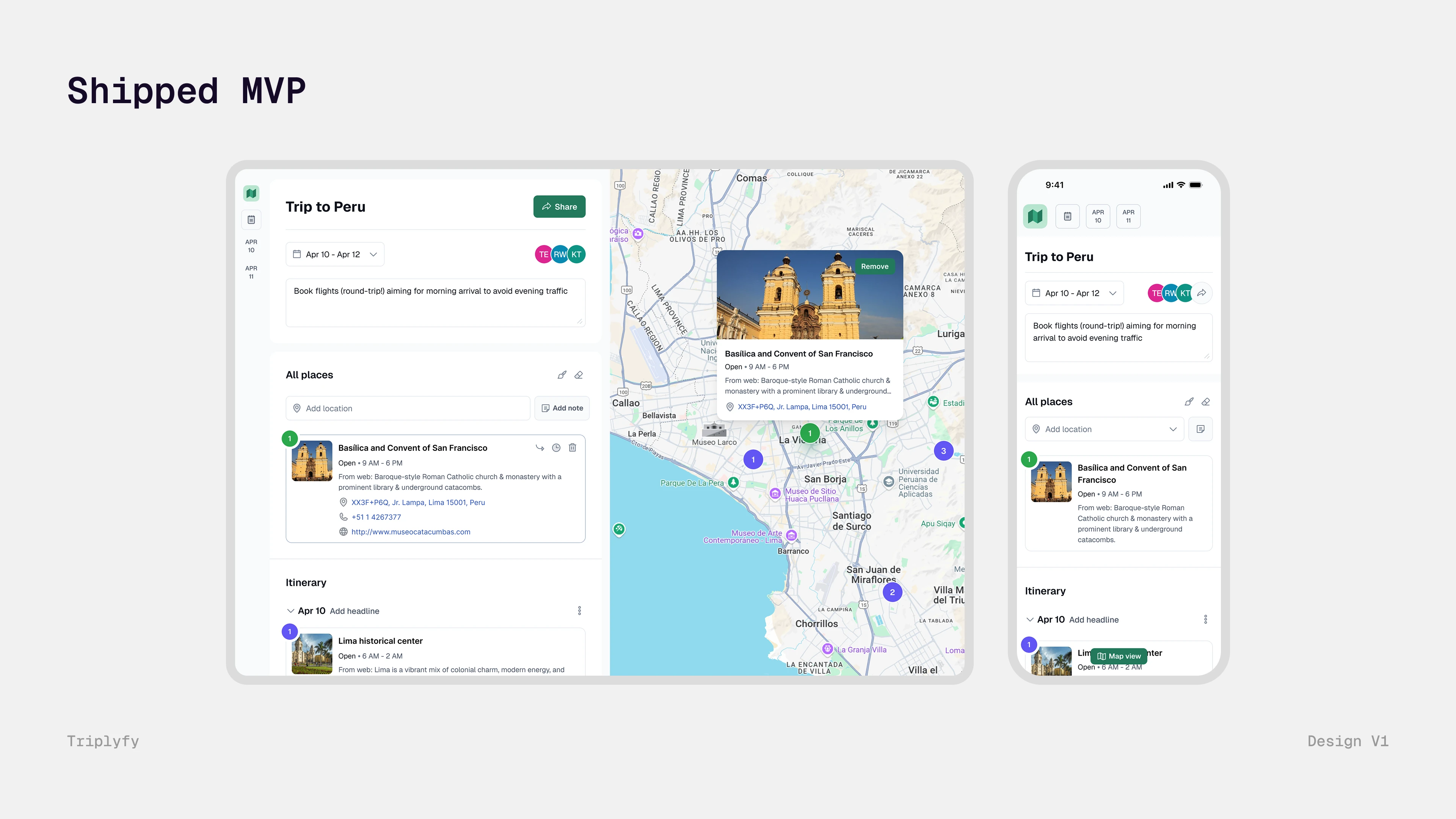Select the APR 11 tab in the desktop sidebar
This screenshot has width=1456, height=819.
251,272
